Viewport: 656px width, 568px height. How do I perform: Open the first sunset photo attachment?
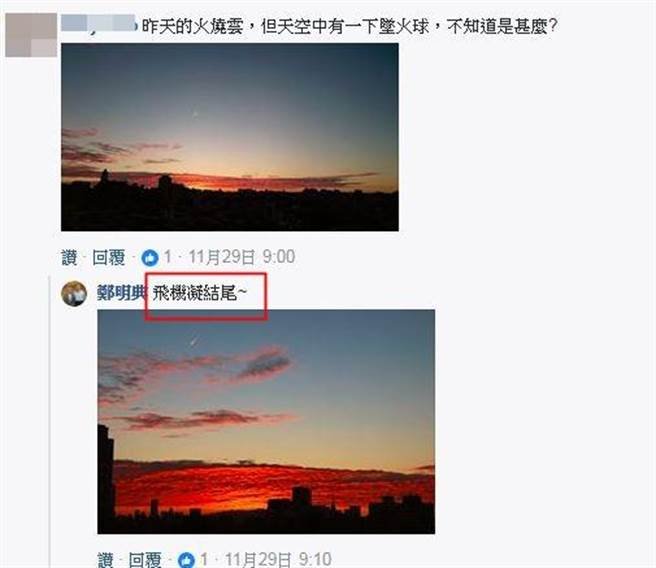(230, 137)
